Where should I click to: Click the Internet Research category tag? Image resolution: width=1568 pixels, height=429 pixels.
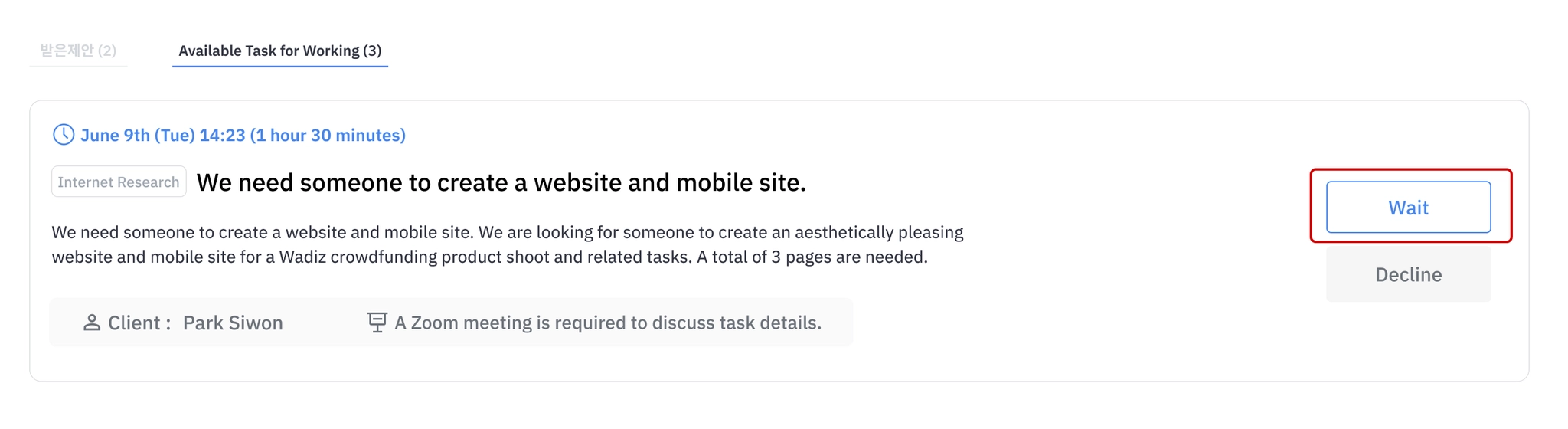point(119,182)
